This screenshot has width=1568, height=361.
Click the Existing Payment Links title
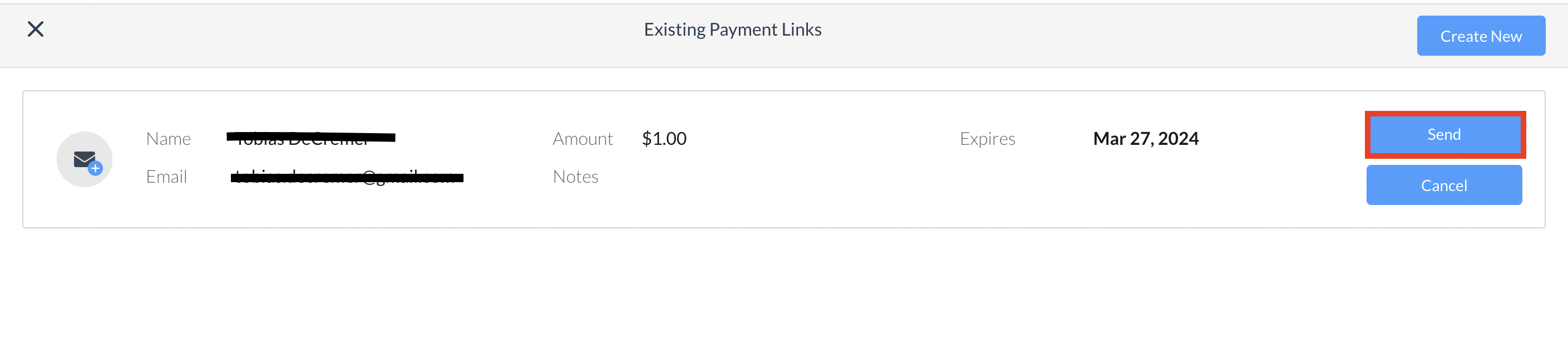pos(732,30)
